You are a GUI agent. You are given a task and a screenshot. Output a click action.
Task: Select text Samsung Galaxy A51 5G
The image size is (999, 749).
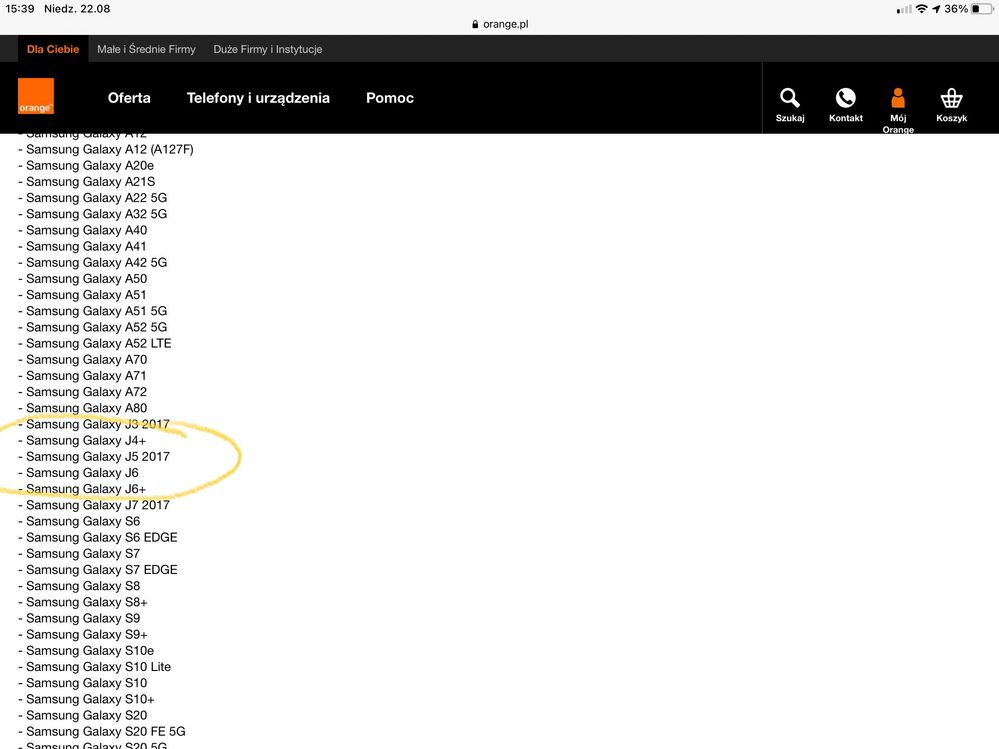(x=97, y=311)
